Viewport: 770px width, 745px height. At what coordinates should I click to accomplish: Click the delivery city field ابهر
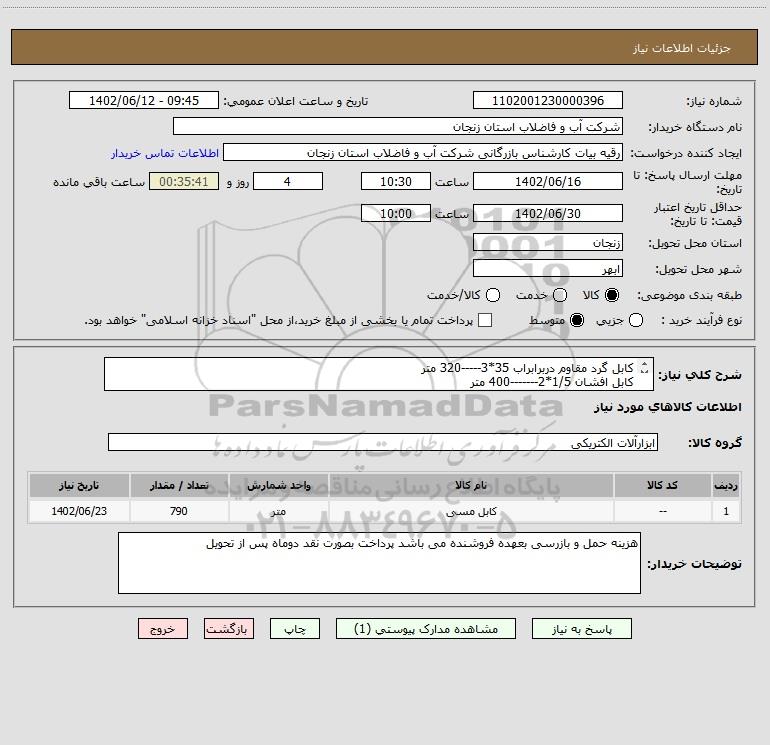(x=548, y=269)
